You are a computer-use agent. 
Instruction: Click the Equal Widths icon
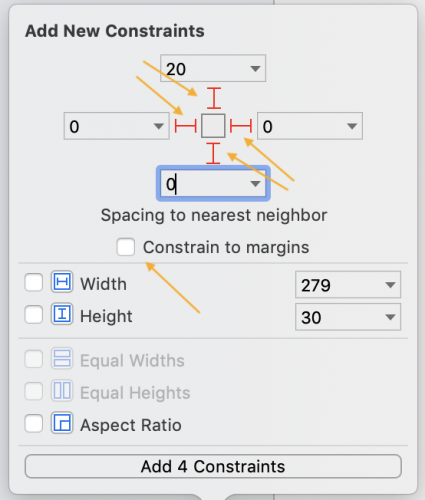62,358
